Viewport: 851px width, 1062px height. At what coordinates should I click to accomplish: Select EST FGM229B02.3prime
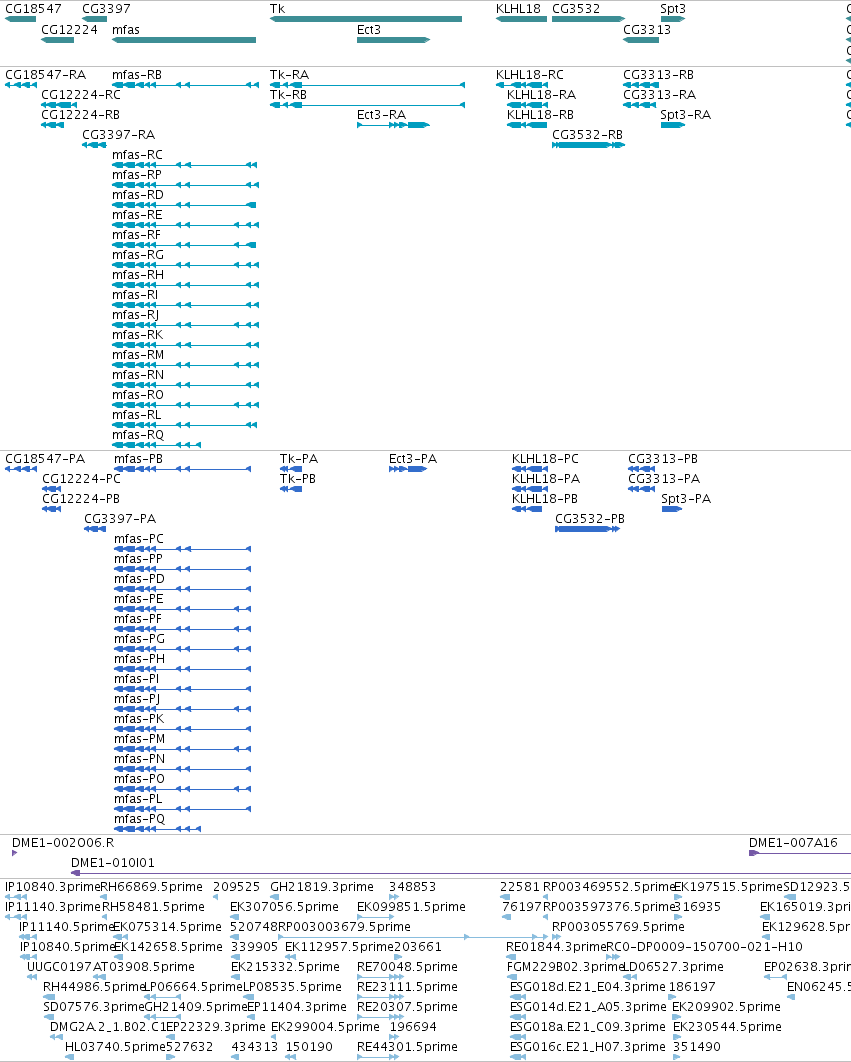pos(565,967)
